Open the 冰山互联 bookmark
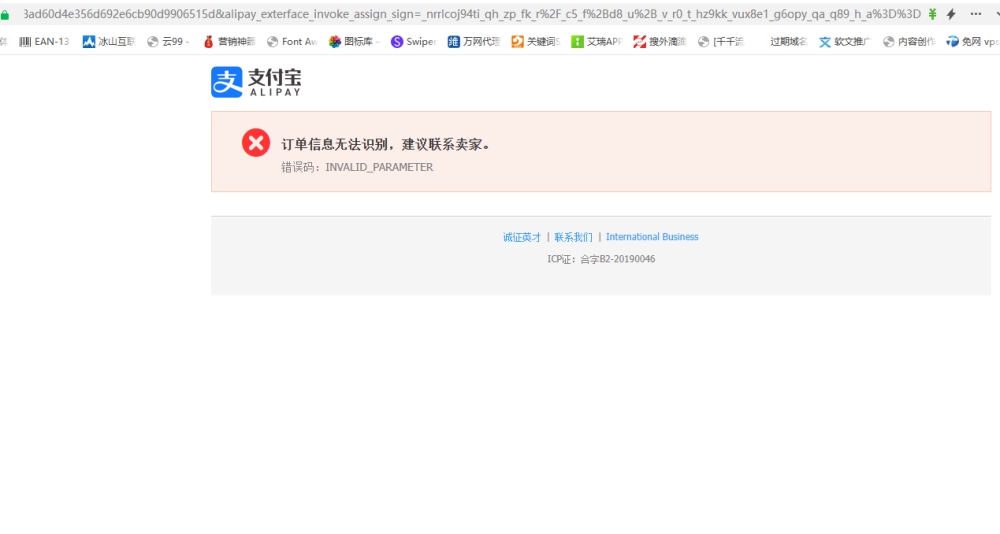 pyautogui.click(x=109, y=41)
